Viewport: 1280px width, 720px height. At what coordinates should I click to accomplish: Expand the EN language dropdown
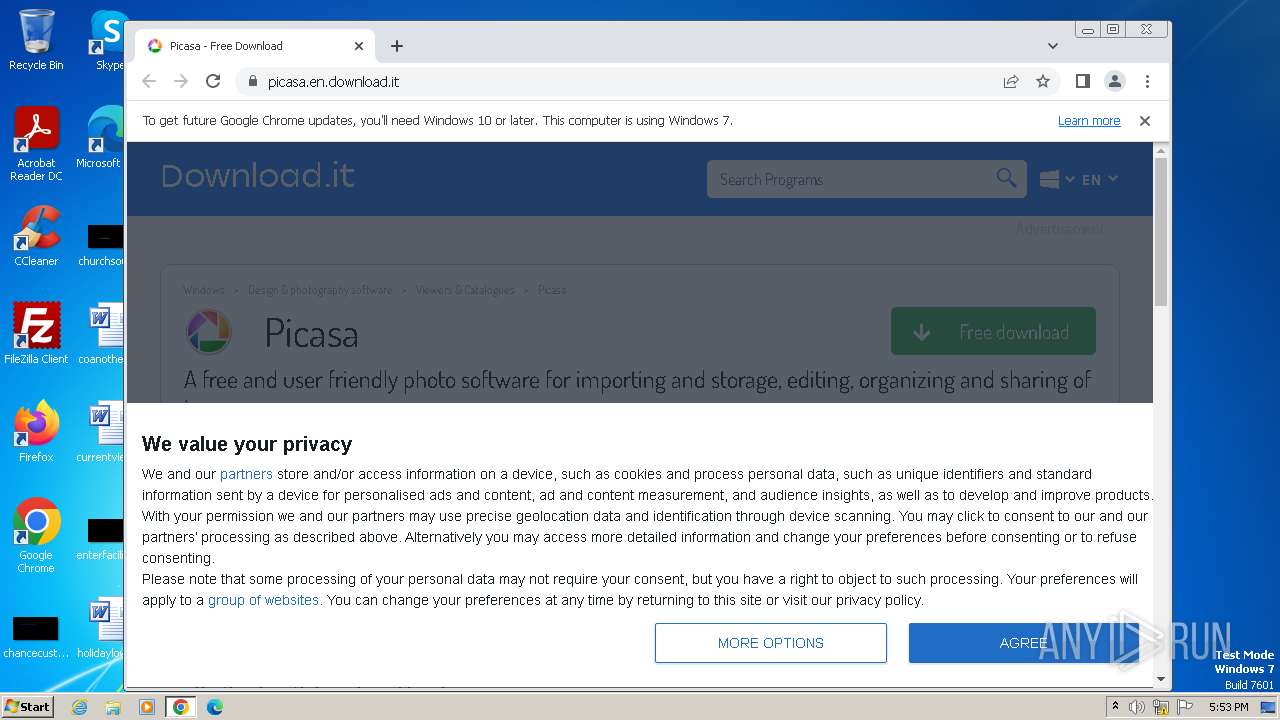click(x=1099, y=180)
